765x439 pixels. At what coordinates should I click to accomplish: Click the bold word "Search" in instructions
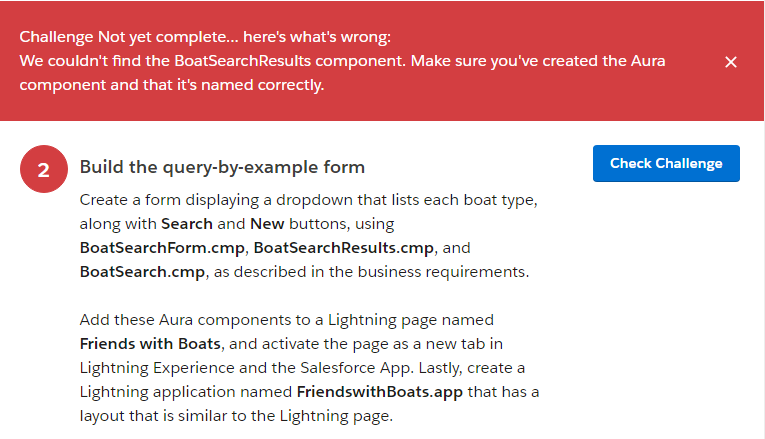[x=187, y=224]
